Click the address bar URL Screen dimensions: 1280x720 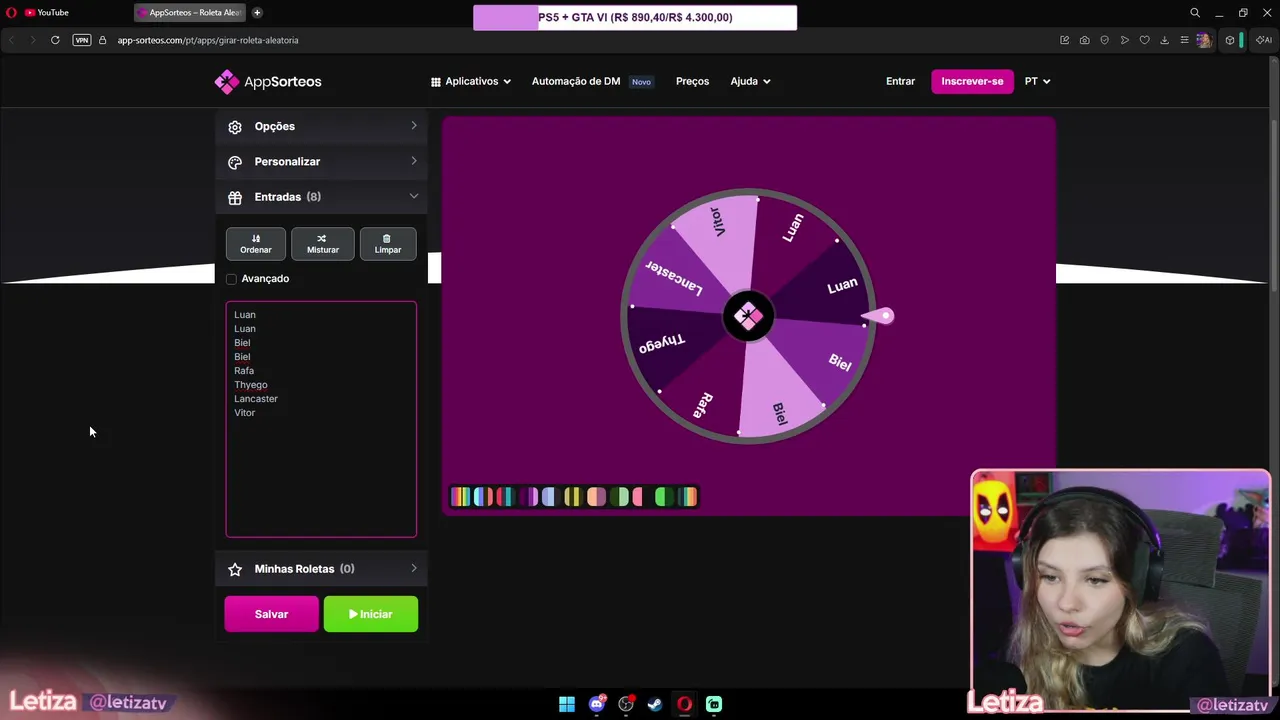(x=208, y=40)
